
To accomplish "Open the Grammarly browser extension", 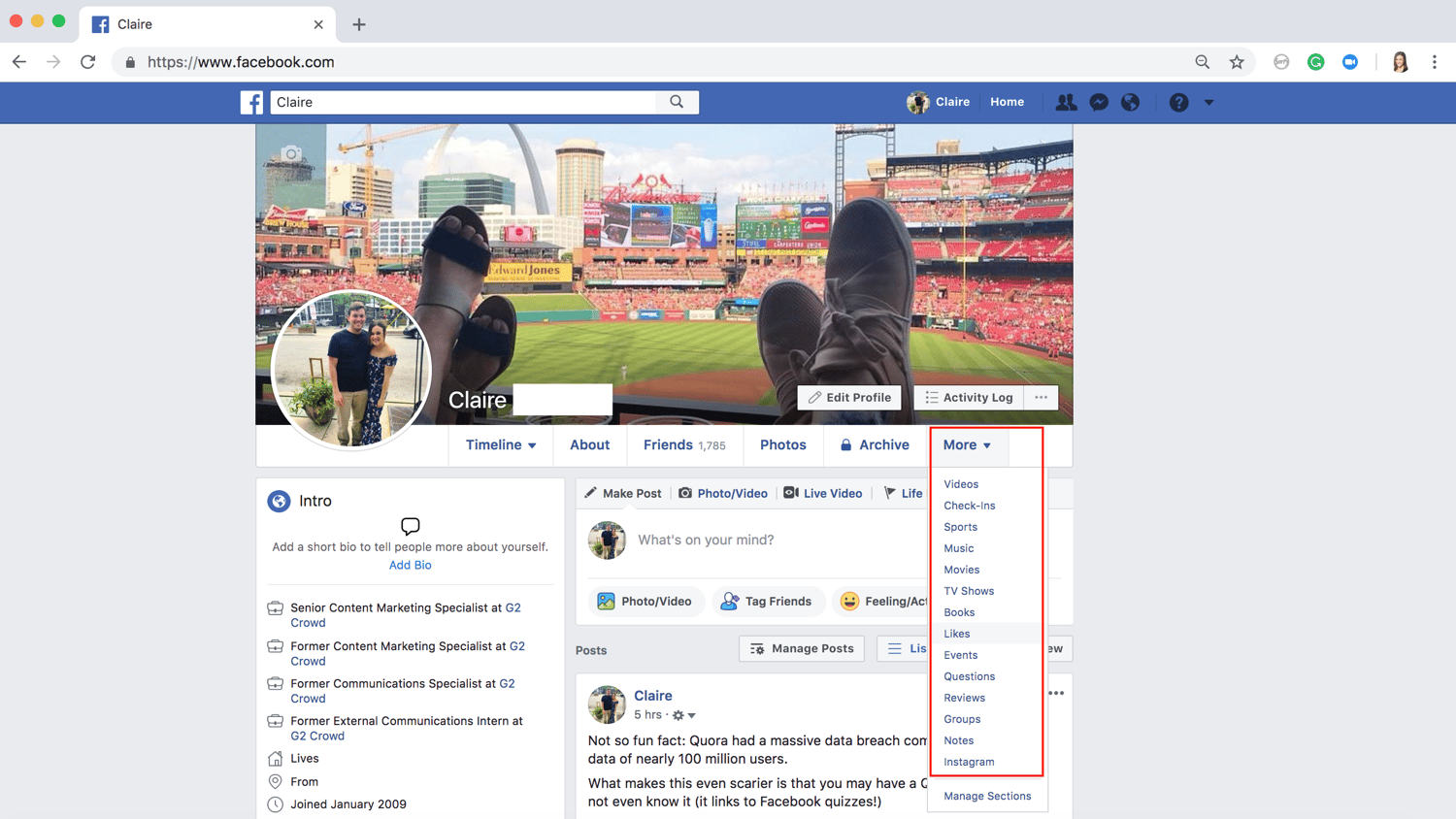I will coord(1315,61).
